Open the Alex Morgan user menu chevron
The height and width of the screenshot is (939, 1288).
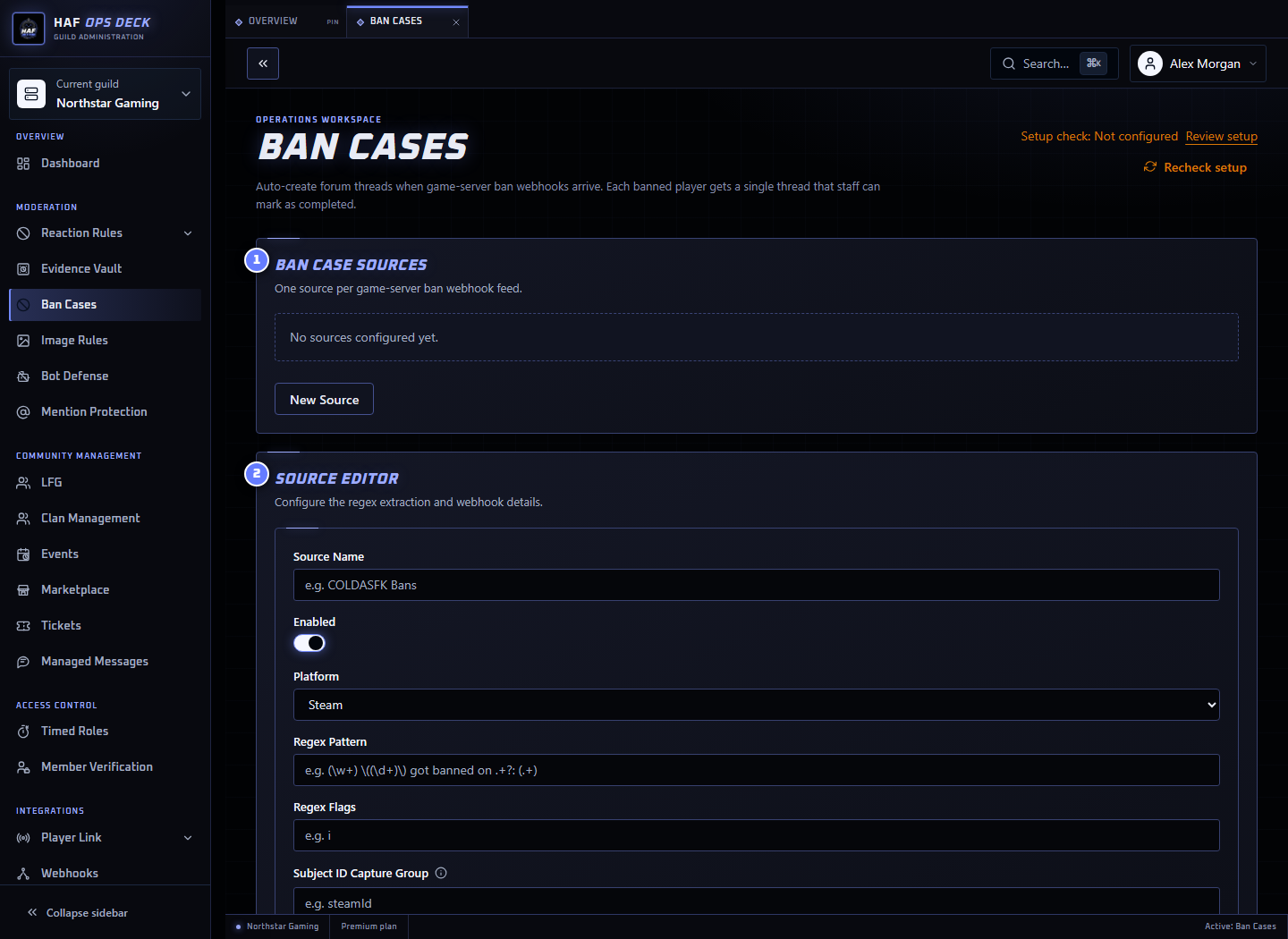[x=1253, y=63]
